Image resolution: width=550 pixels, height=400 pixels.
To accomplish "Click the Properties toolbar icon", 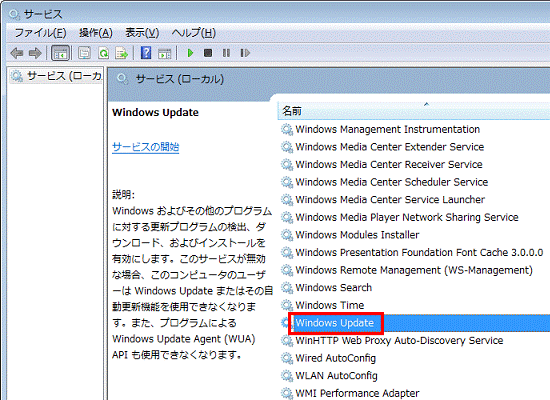I will coord(85,53).
